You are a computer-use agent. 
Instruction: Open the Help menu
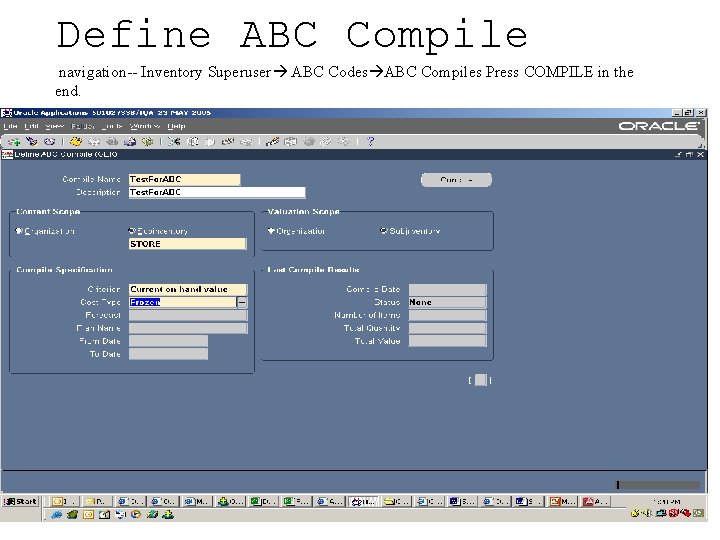pos(176,126)
